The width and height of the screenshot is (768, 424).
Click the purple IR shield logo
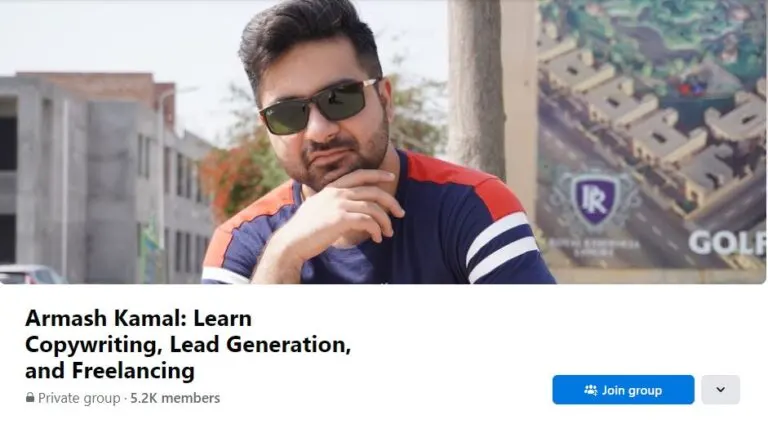(x=595, y=199)
